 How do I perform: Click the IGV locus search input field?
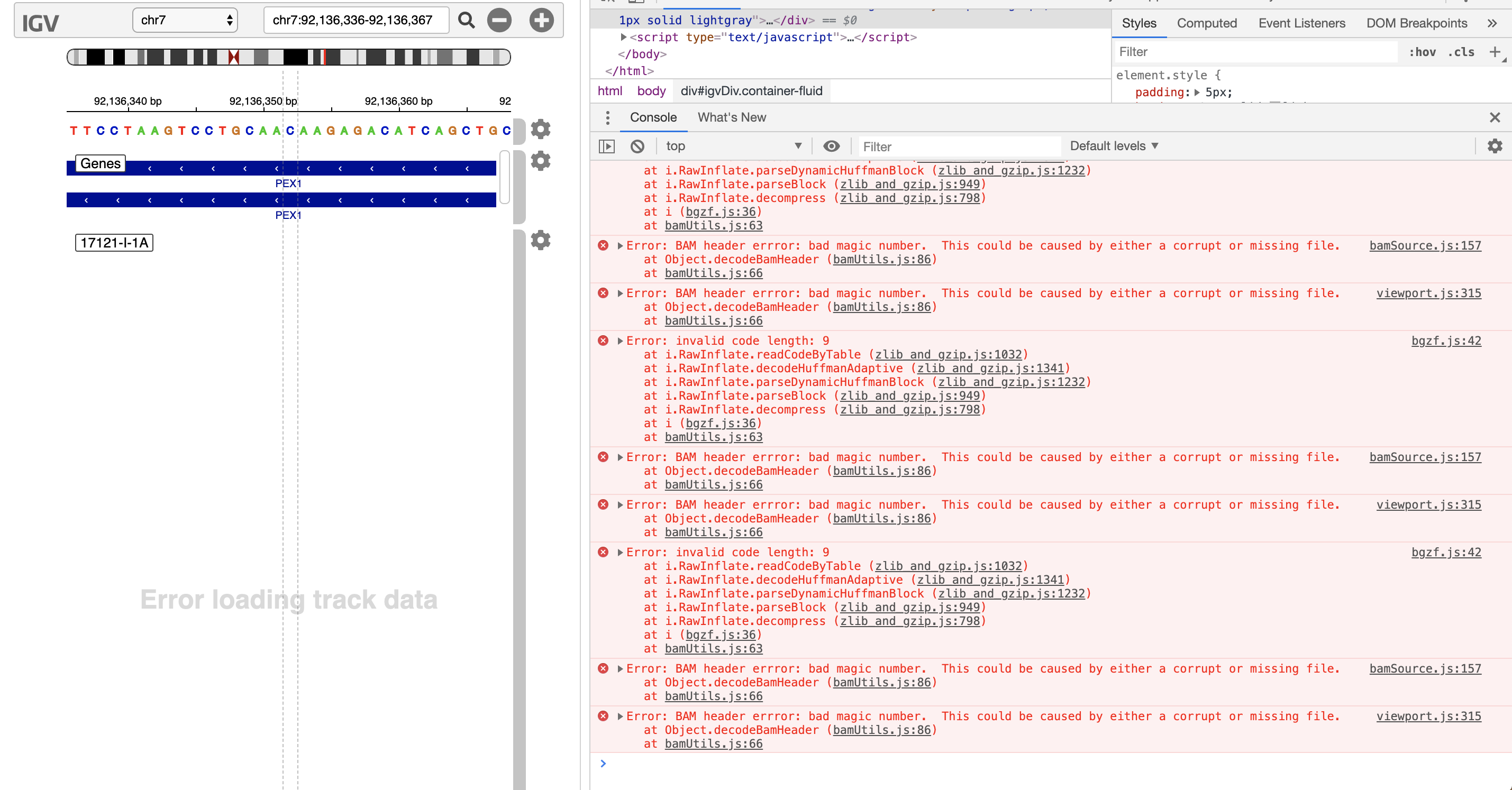pyautogui.click(x=356, y=20)
